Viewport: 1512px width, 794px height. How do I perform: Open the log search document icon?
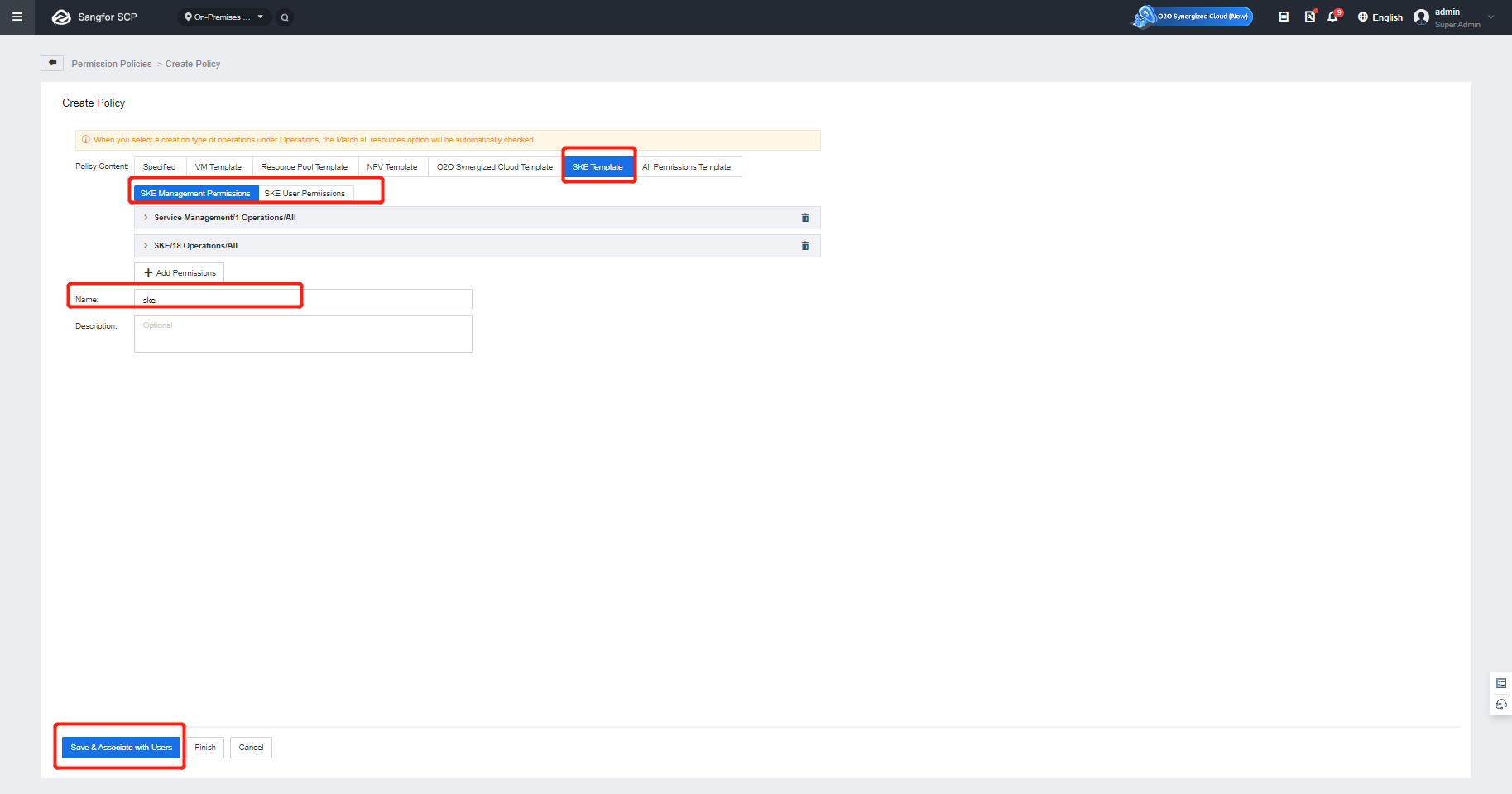(1309, 17)
